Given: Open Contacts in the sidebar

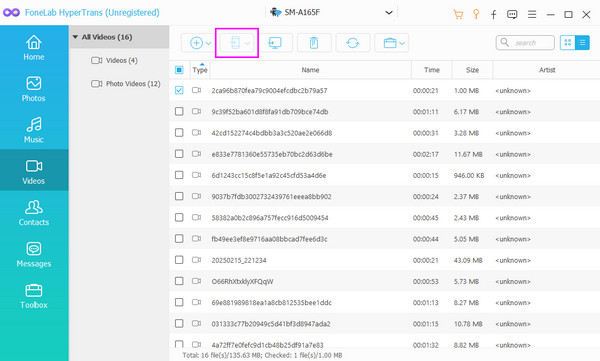Looking at the screenshot, I should point(34,213).
